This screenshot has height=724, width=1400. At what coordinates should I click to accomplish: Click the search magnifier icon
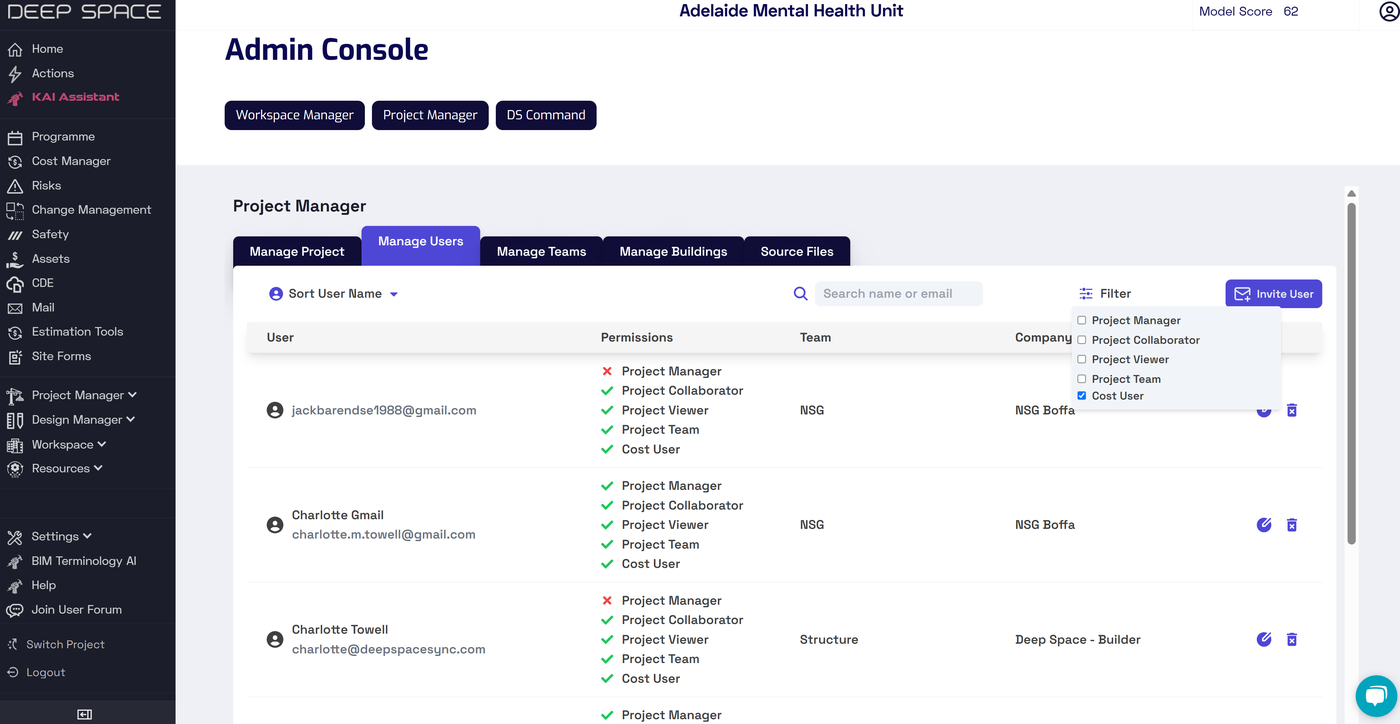pos(801,294)
